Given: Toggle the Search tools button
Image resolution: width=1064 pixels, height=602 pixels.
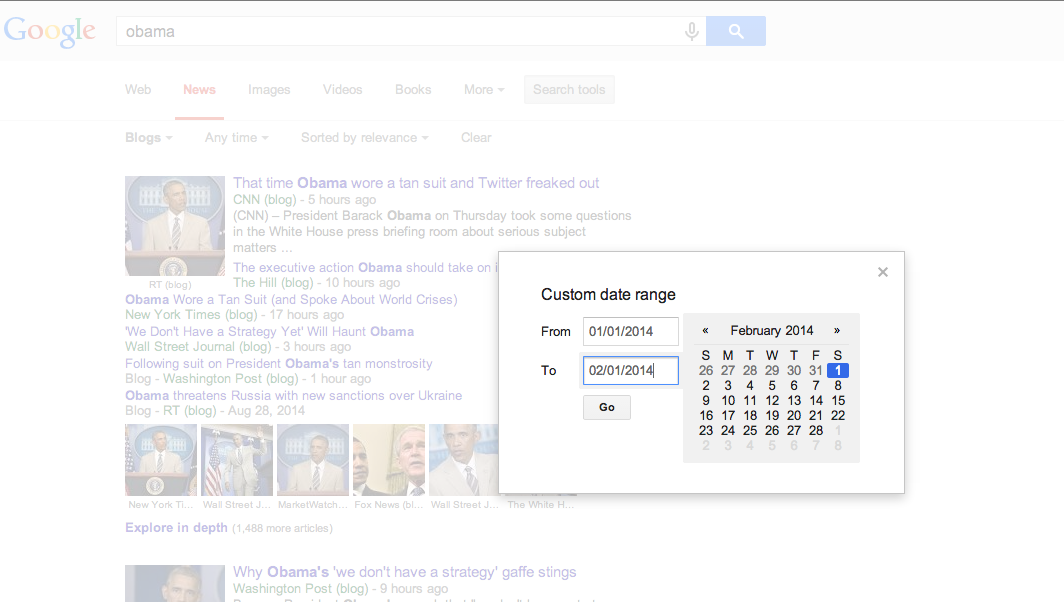Looking at the screenshot, I should 569,90.
